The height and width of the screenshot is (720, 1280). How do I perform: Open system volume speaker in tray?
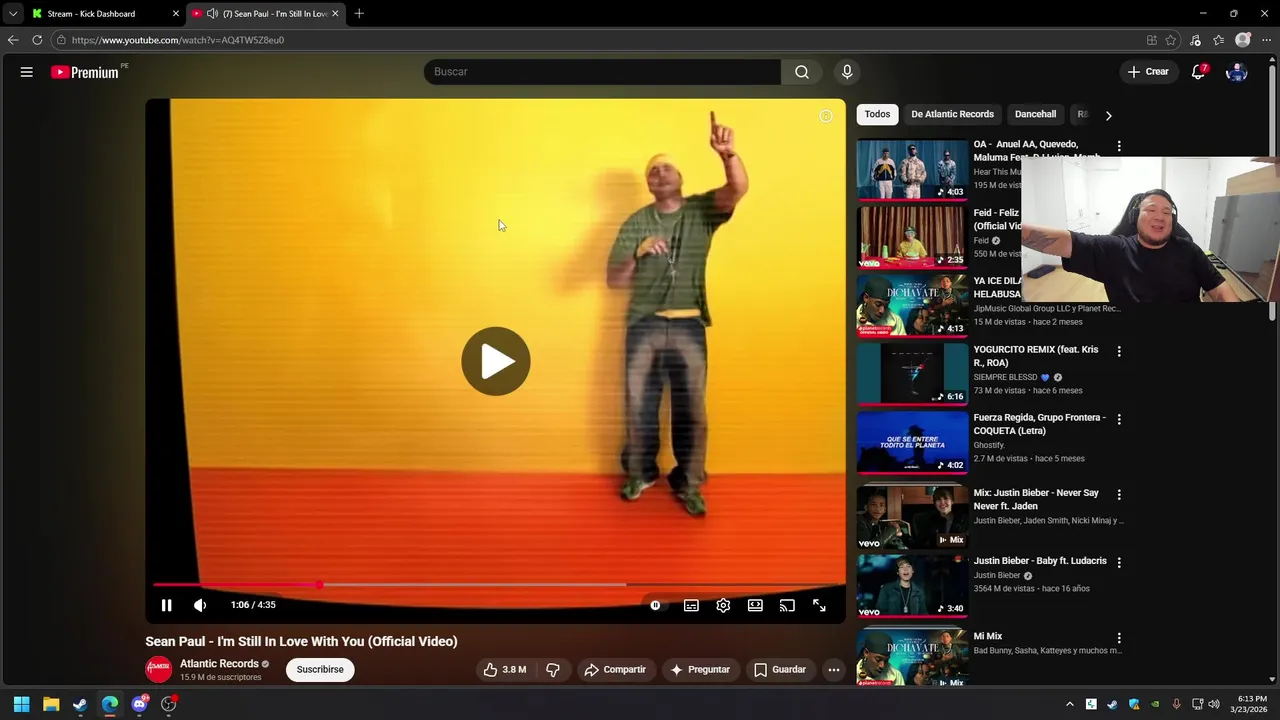point(1214,704)
